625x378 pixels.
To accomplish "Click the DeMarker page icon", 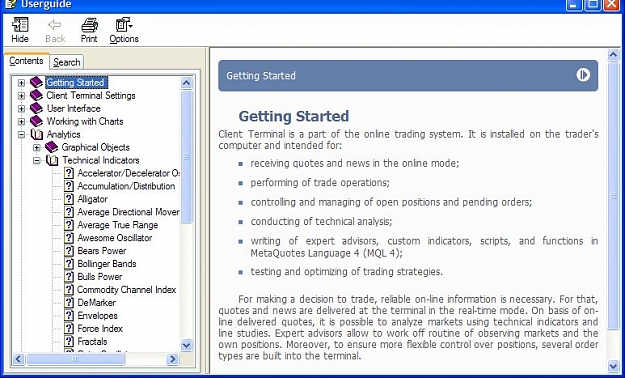I will [x=69, y=303].
